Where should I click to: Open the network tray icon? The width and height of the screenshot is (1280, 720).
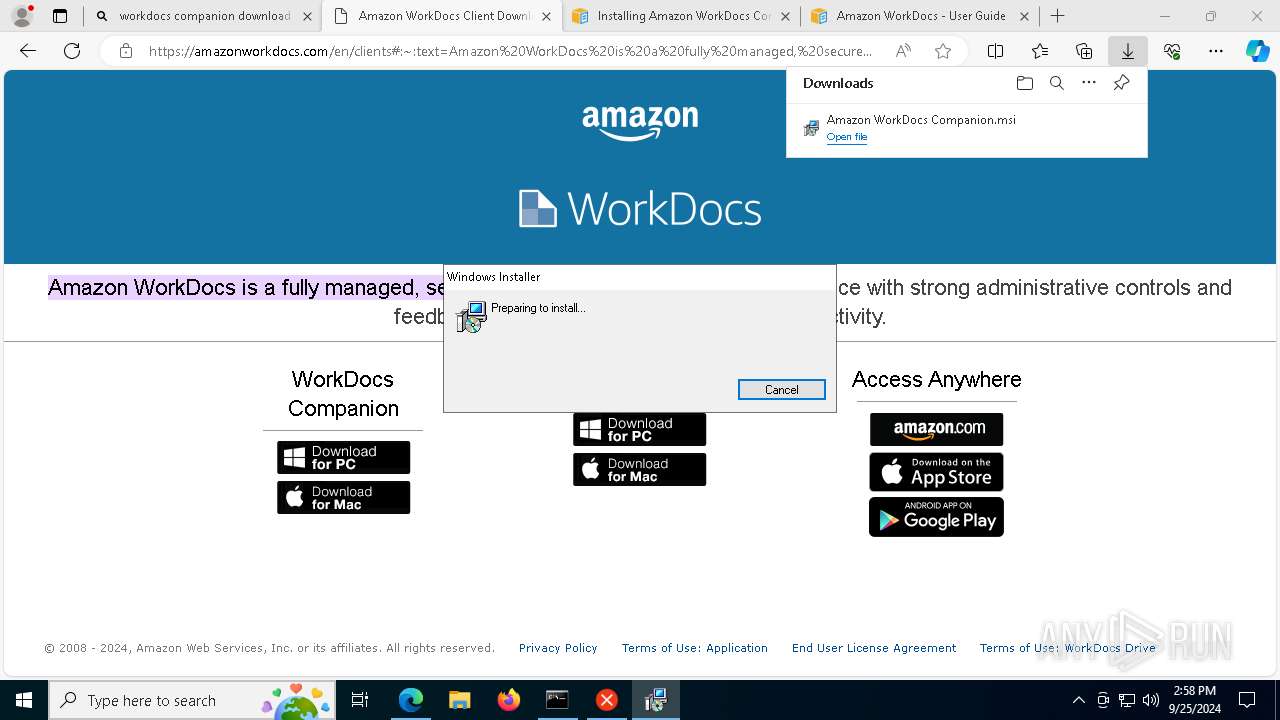click(x=1127, y=700)
